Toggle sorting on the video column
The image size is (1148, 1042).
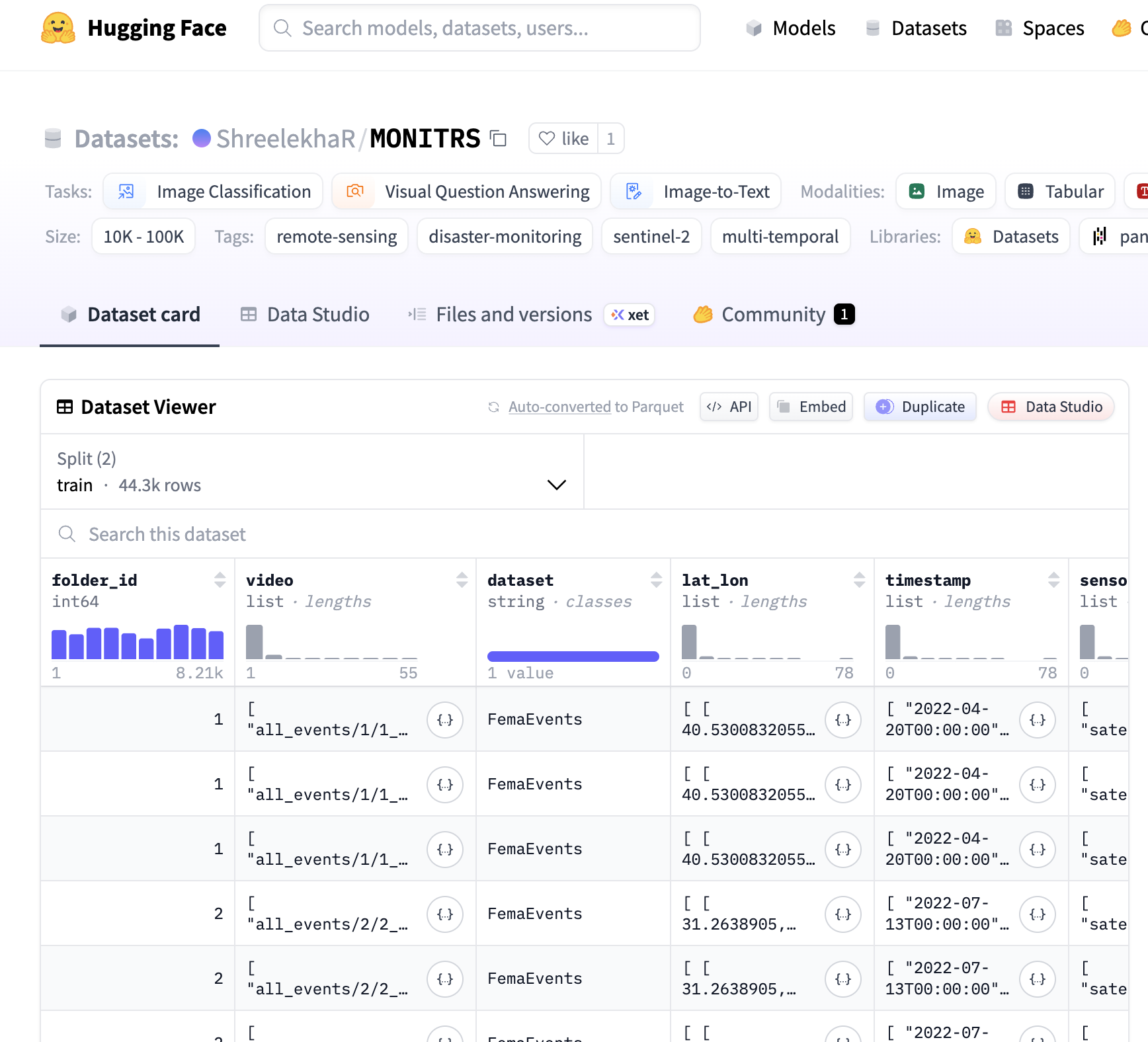click(x=462, y=580)
